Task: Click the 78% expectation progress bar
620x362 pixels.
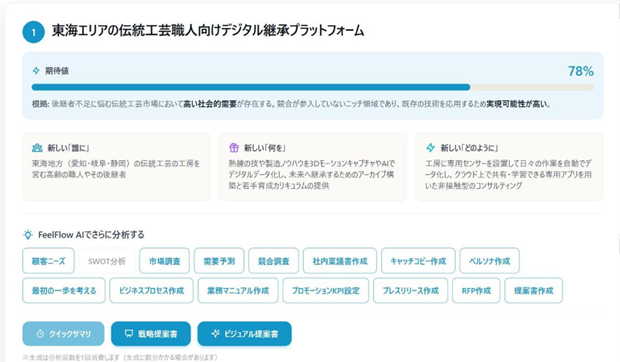Action: (312, 87)
